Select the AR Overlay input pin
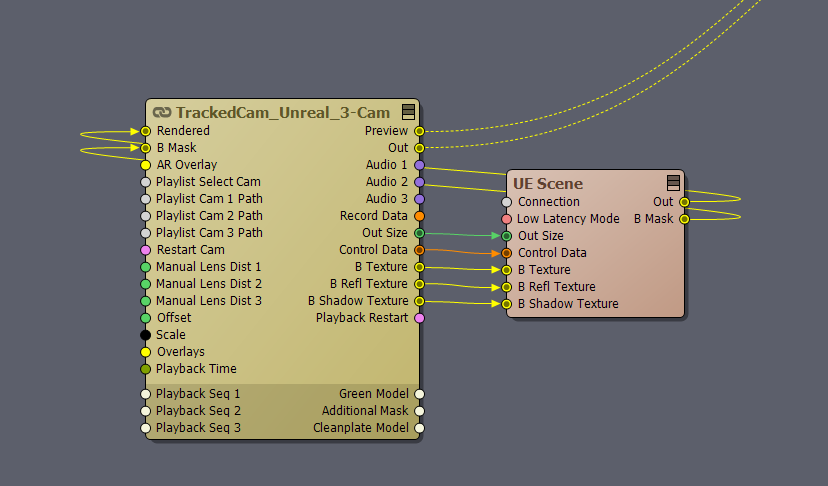828x486 pixels. pos(146,165)
